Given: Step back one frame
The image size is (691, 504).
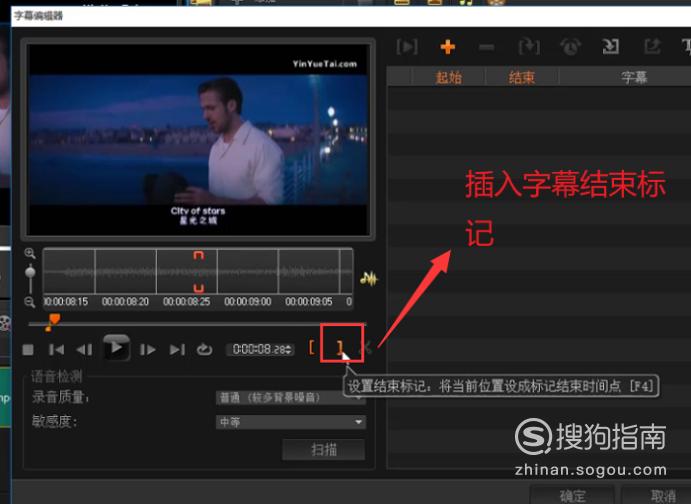Looking at the screenshot, I should (85, 350).
